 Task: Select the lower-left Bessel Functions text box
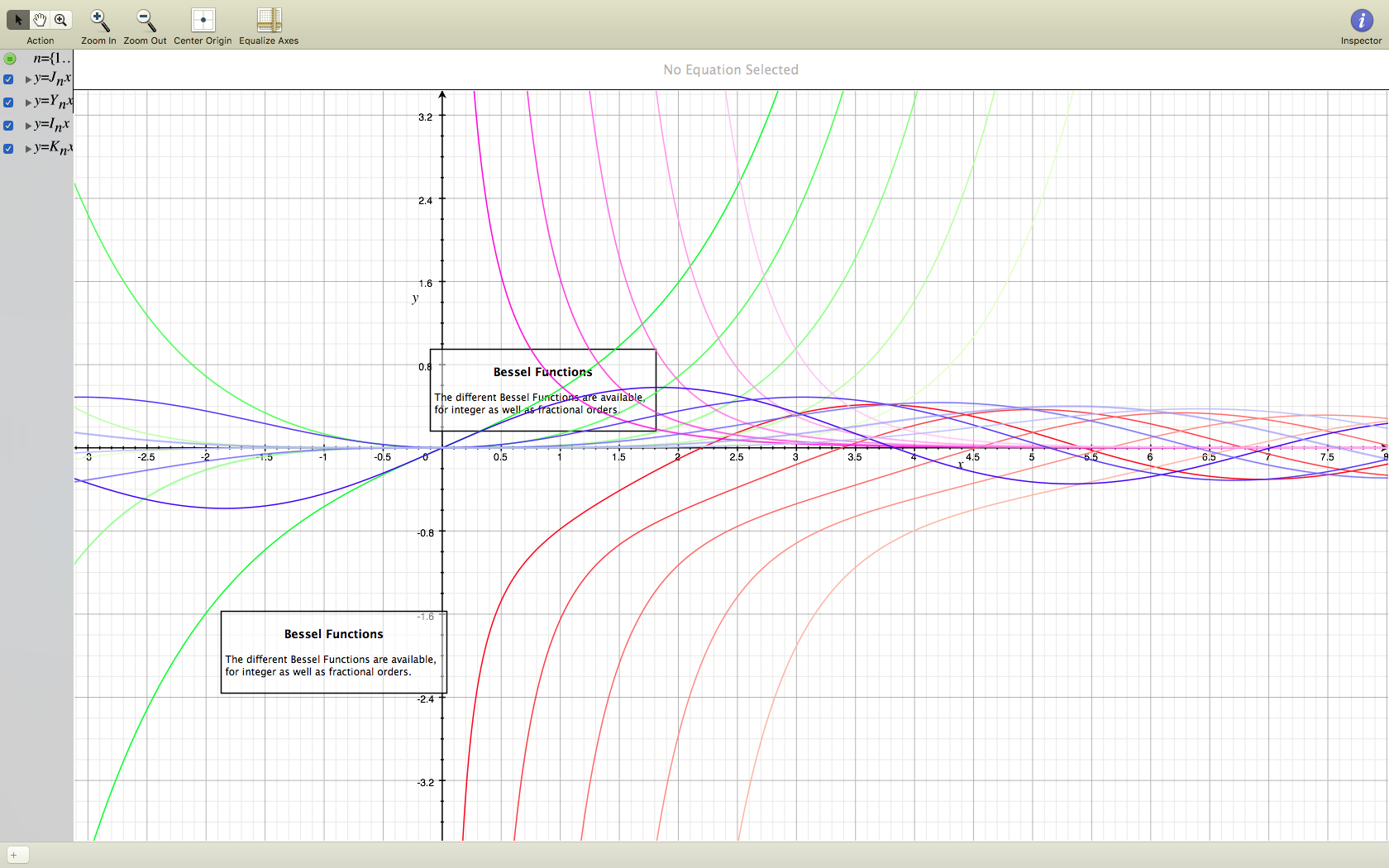coord(333,651)
